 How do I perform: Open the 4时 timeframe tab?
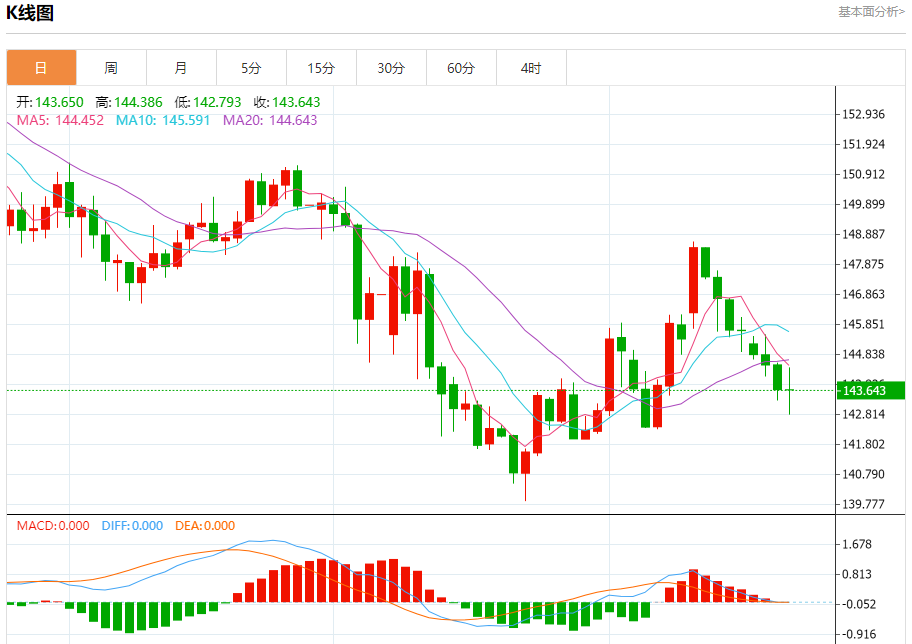click(531, 67)
